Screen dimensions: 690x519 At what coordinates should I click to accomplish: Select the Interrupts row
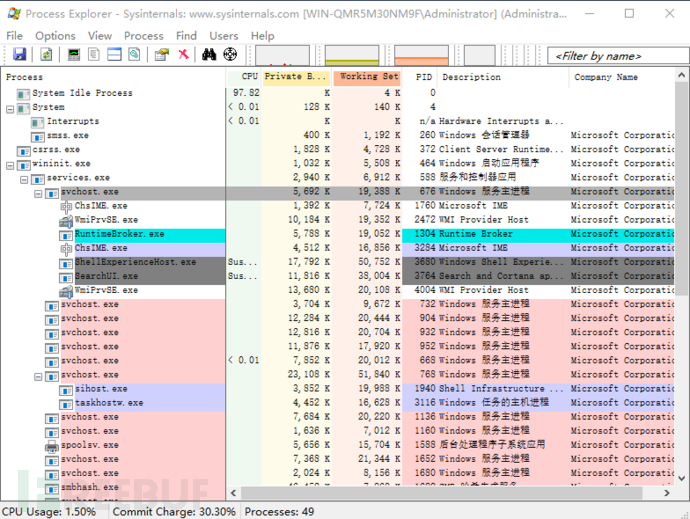pyautogui.click(x=338, y=121)
